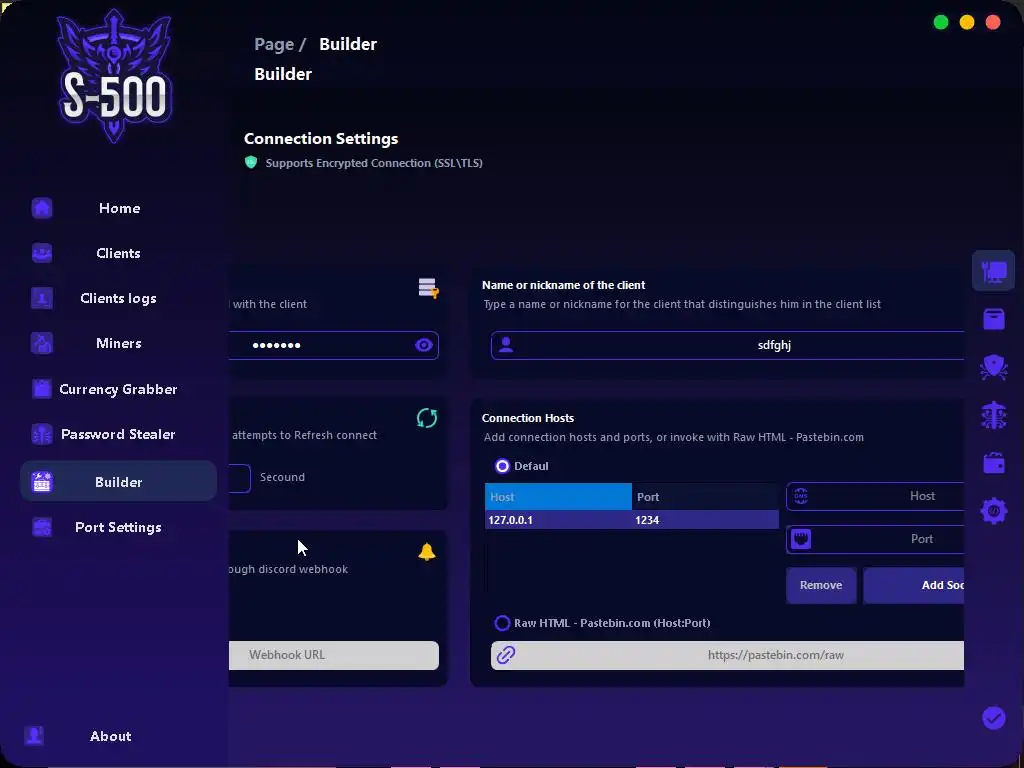Click the Currency Grabber clipboard icon
Screen dimensions: 1024x768
(42, 389)
